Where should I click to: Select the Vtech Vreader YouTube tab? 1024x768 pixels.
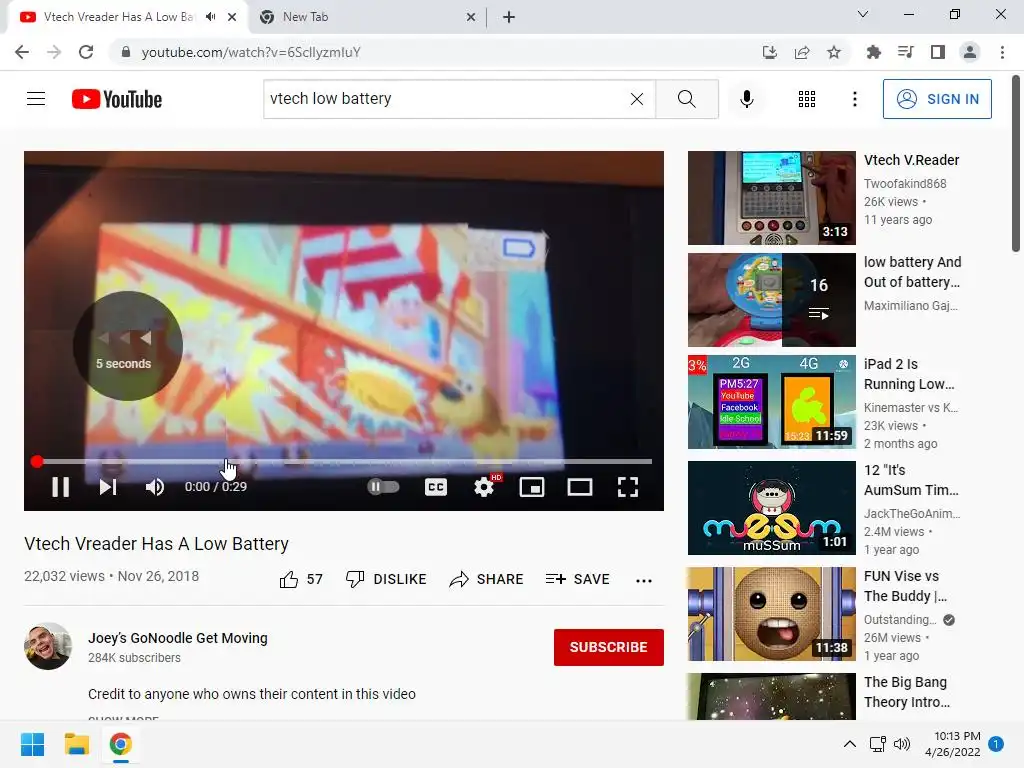coord(120,17)
